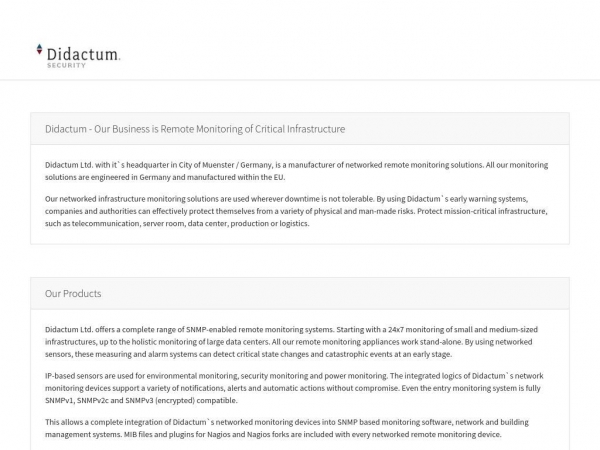Click the paragraph starting 'This allows a complete integration'
The width and height of the screenshot is (600, 450).
(296, 427)
